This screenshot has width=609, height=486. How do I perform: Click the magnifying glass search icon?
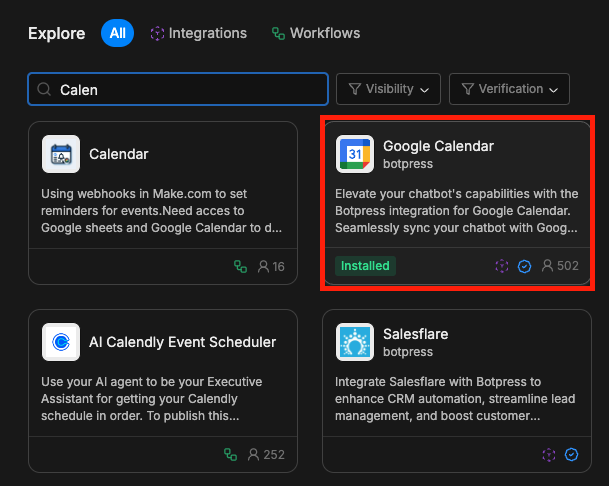[x=44, y=89]
